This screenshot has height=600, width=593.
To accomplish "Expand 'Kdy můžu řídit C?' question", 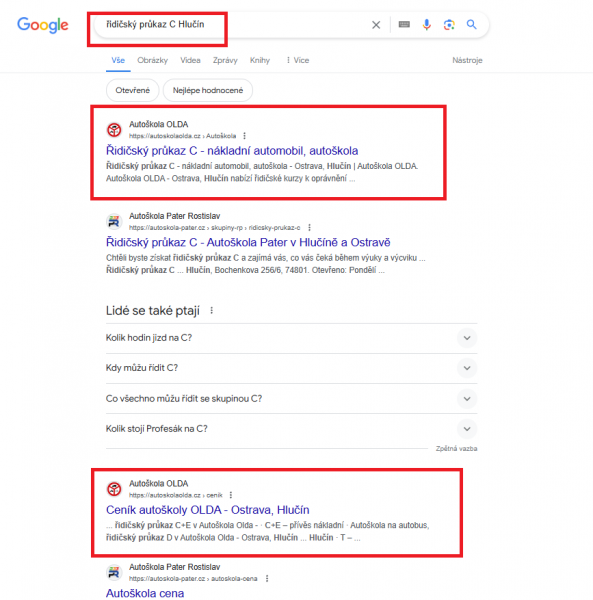I will pos(292,368).
